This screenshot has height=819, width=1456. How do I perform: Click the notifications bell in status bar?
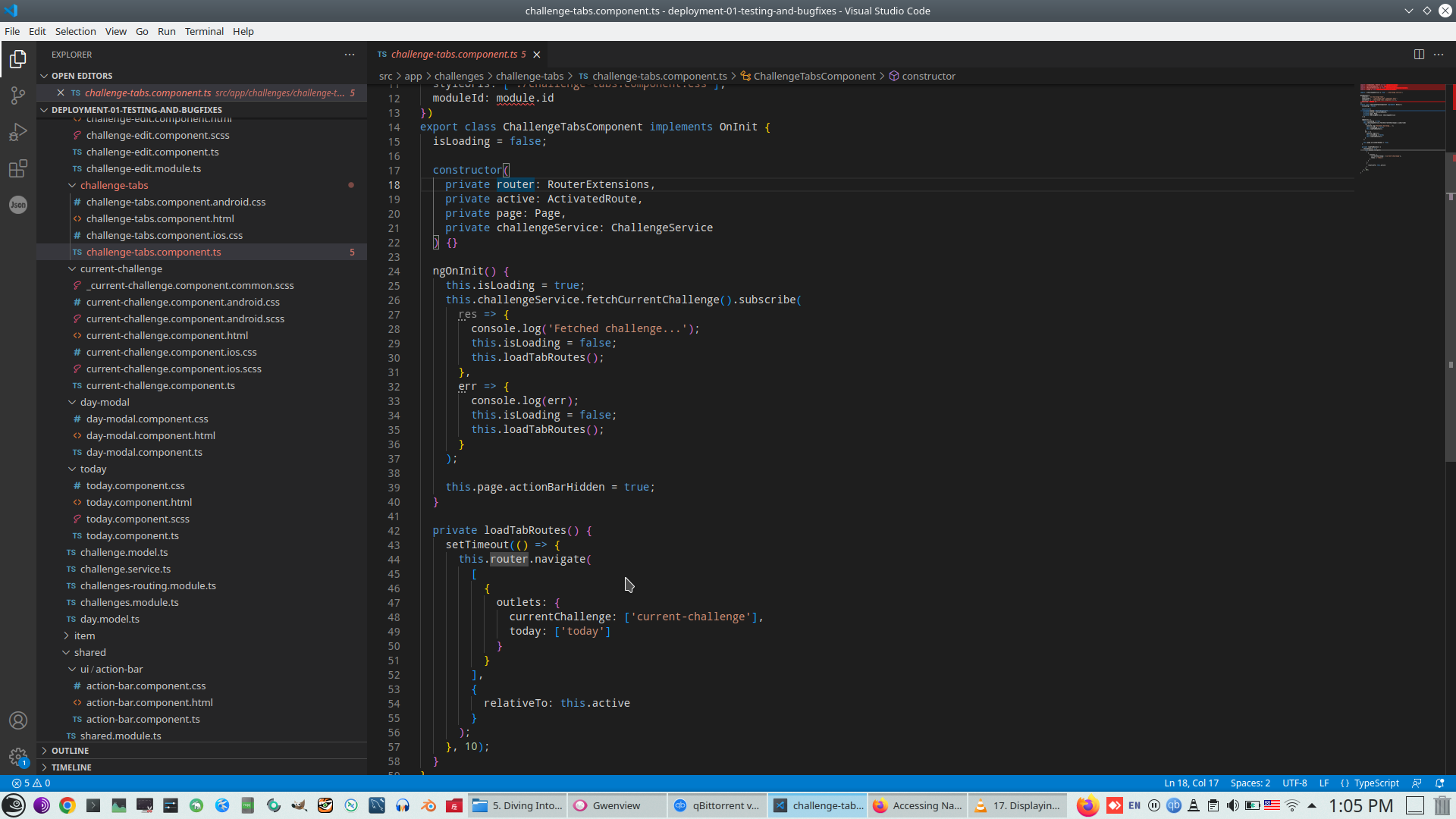pyautogui.click(x=1440, y=783)
